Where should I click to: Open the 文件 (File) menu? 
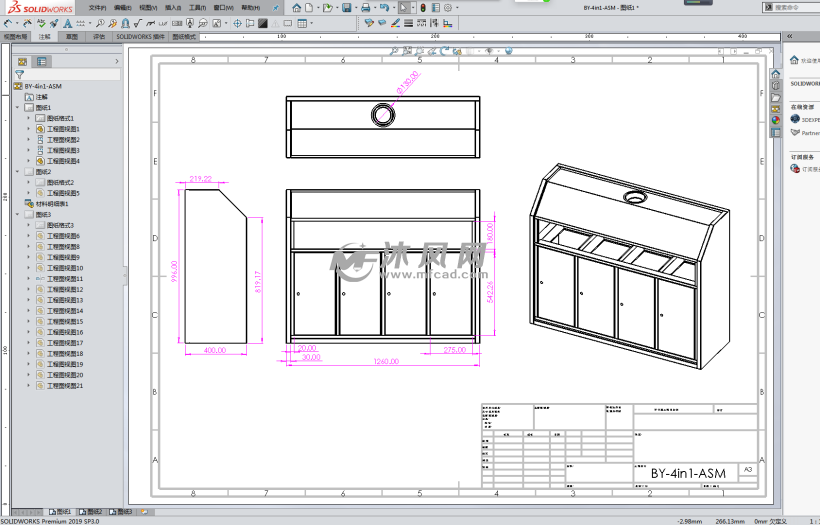[x=96, y=7]
